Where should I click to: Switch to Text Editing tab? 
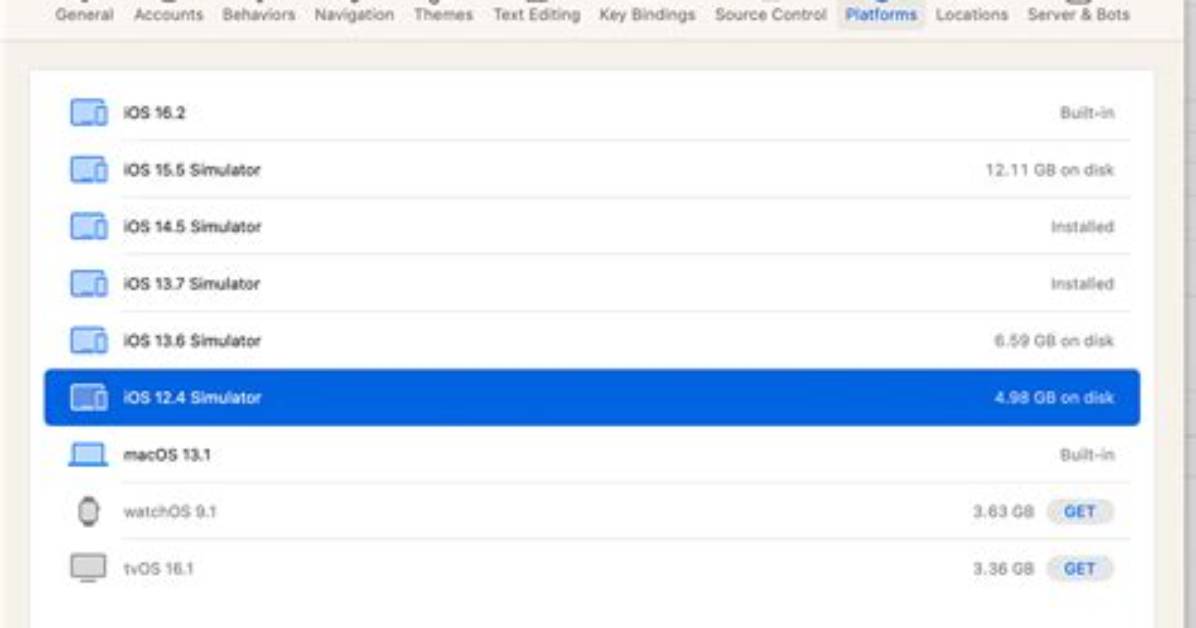(x=536, y=14)
